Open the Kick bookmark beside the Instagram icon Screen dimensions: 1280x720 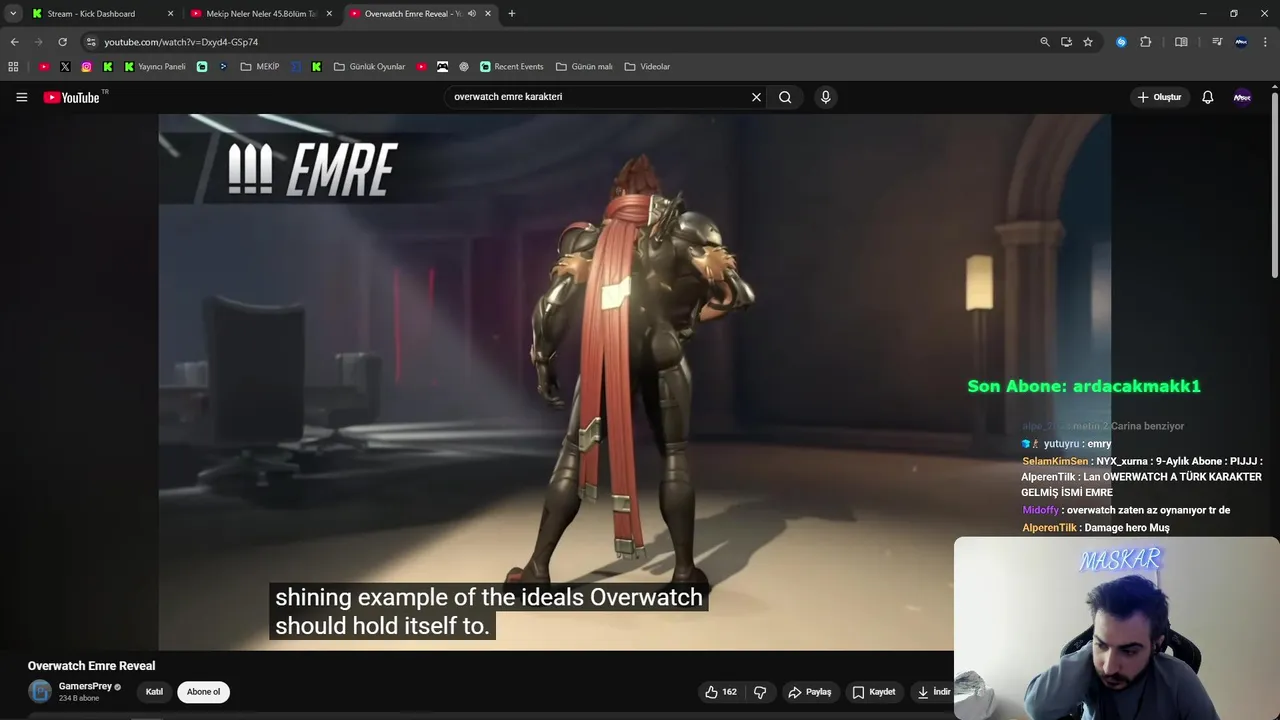click(x=108, y=67)
